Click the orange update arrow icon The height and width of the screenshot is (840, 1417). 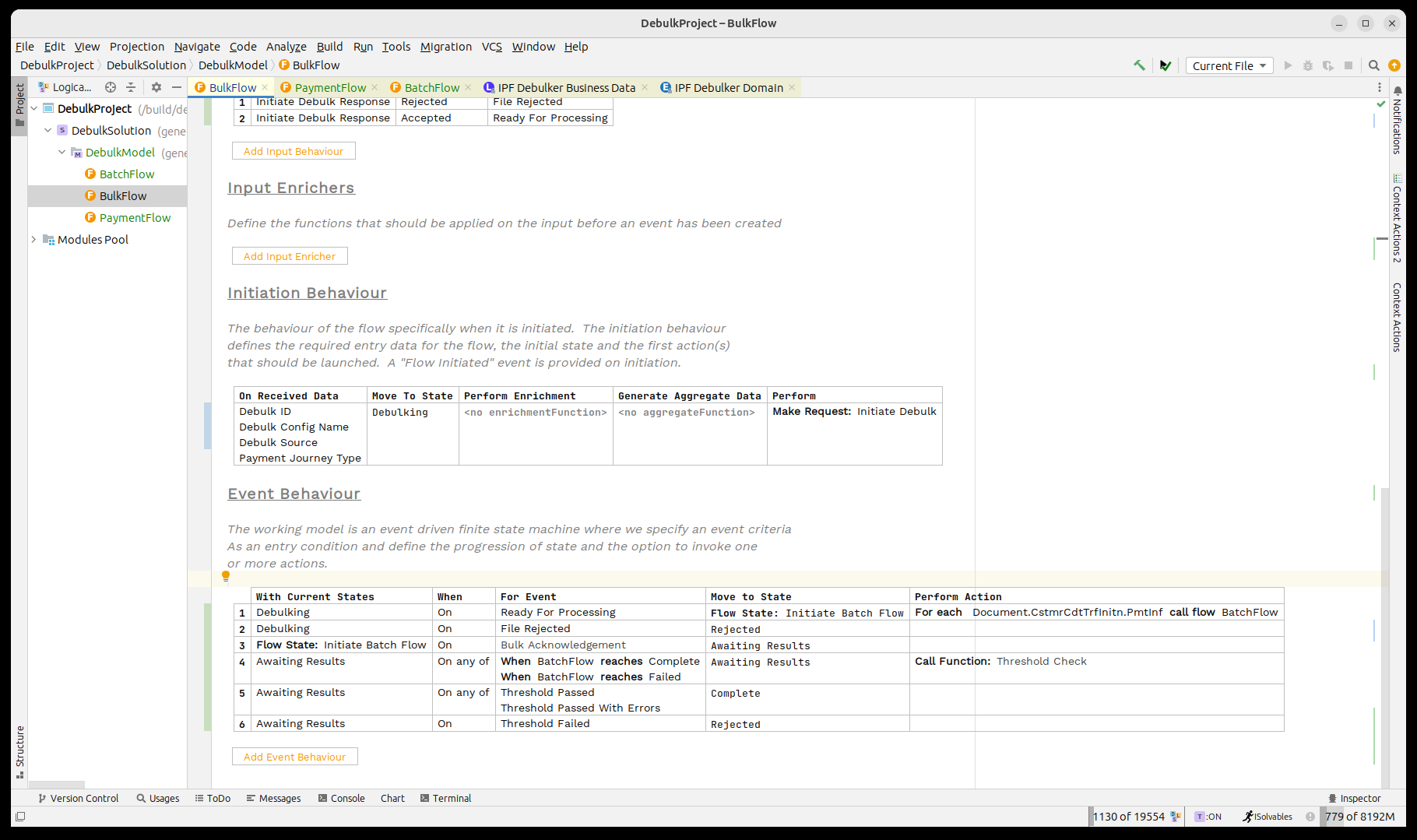(x=1394, y=65)
